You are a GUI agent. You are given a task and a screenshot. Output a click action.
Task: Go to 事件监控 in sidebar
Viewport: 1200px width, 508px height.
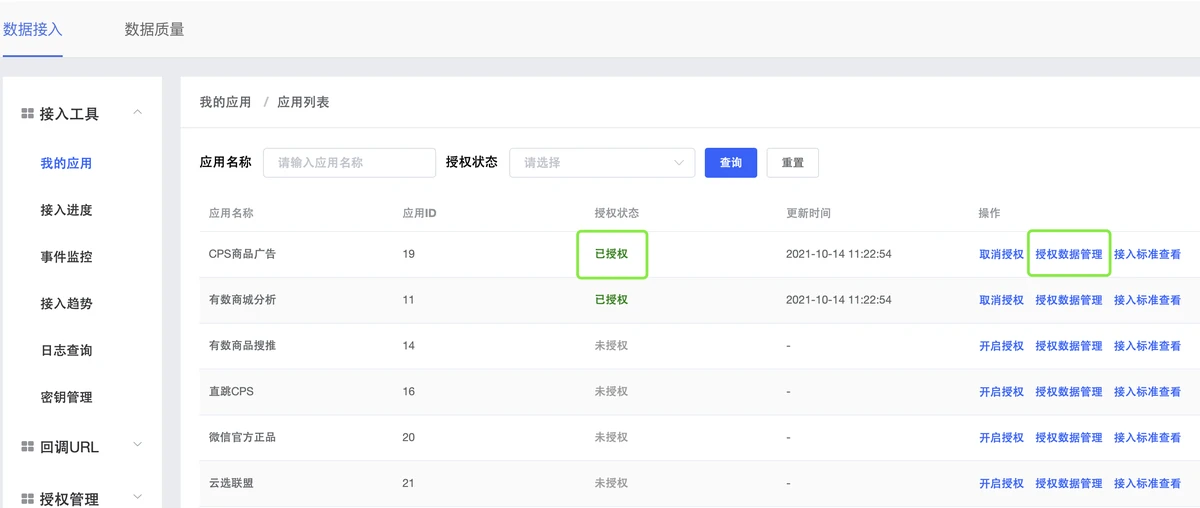(x=66, y=257)
